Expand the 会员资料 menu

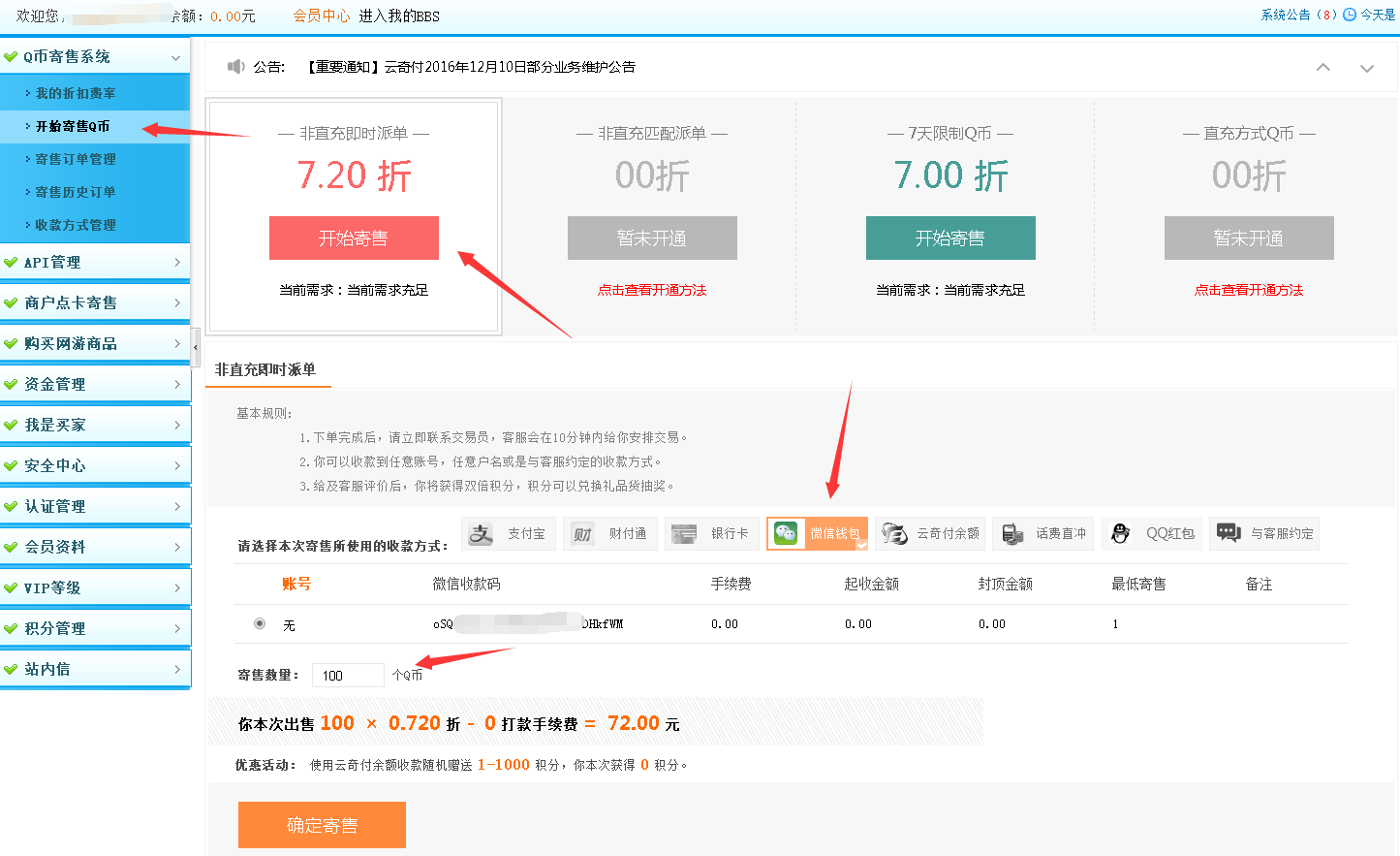(177, 547)
